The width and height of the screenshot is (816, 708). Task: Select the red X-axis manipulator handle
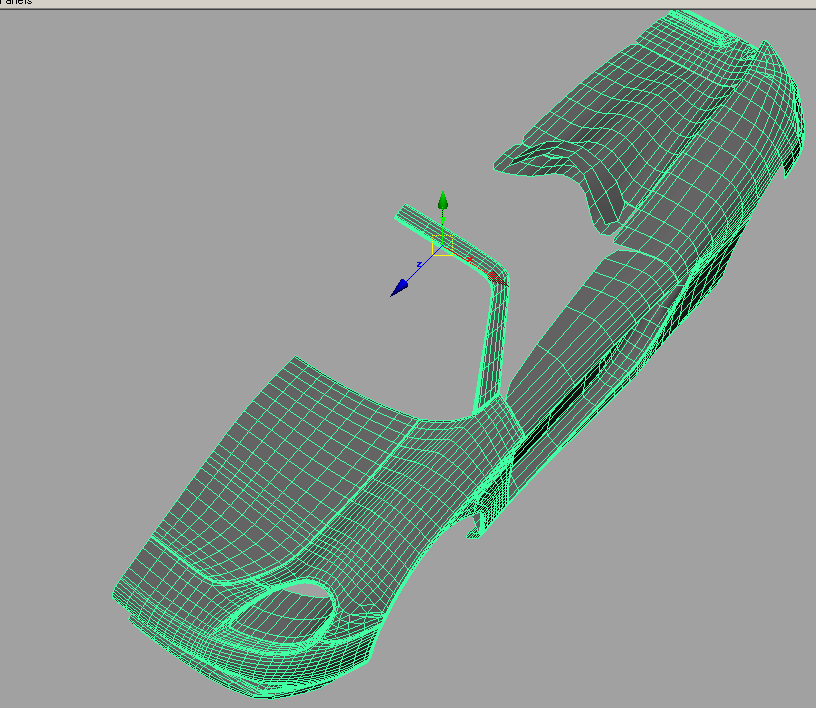tap(497, 278)
